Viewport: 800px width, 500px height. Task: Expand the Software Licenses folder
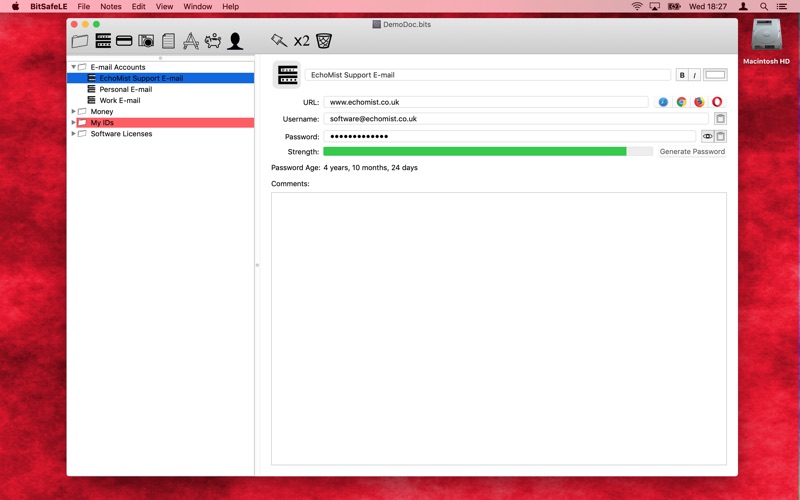tap(73, 134)
